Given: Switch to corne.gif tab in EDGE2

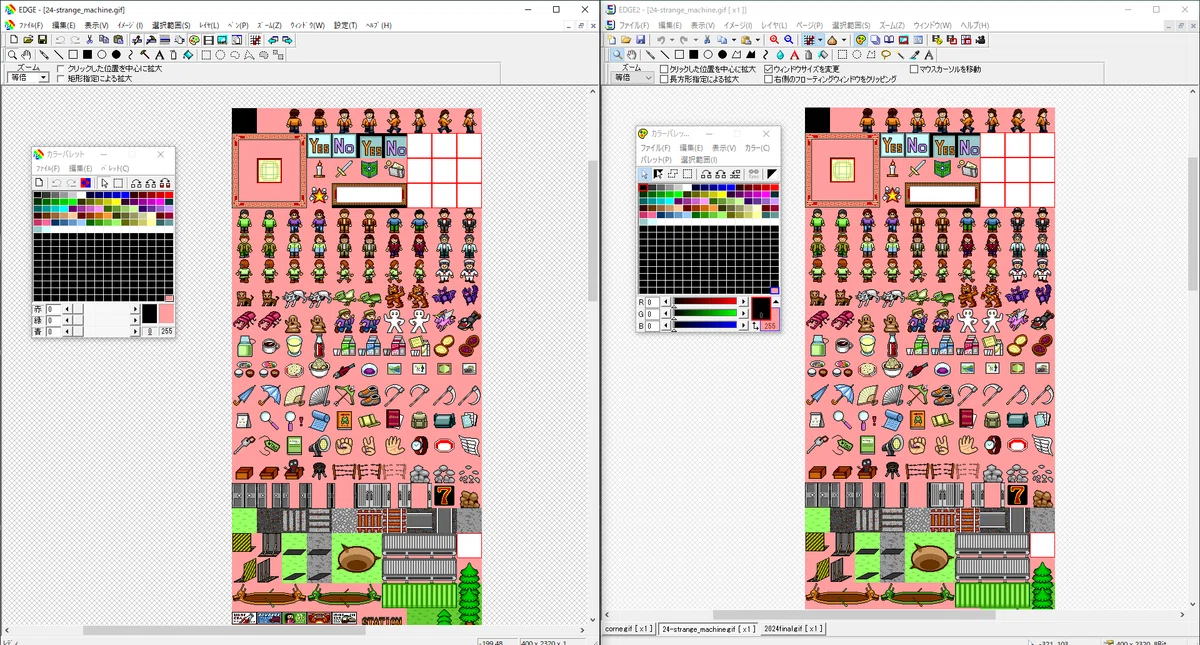Looking at the screenshot, I should point(630,628).
